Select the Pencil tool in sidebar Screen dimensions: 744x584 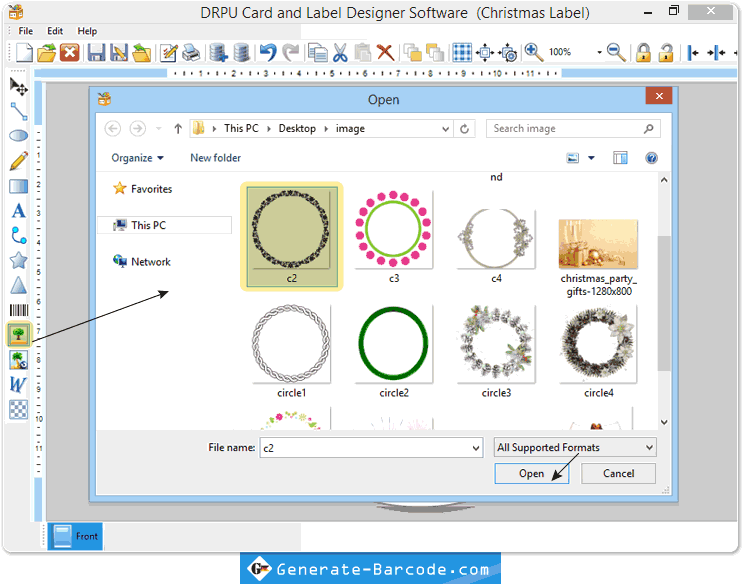point(19,161)
